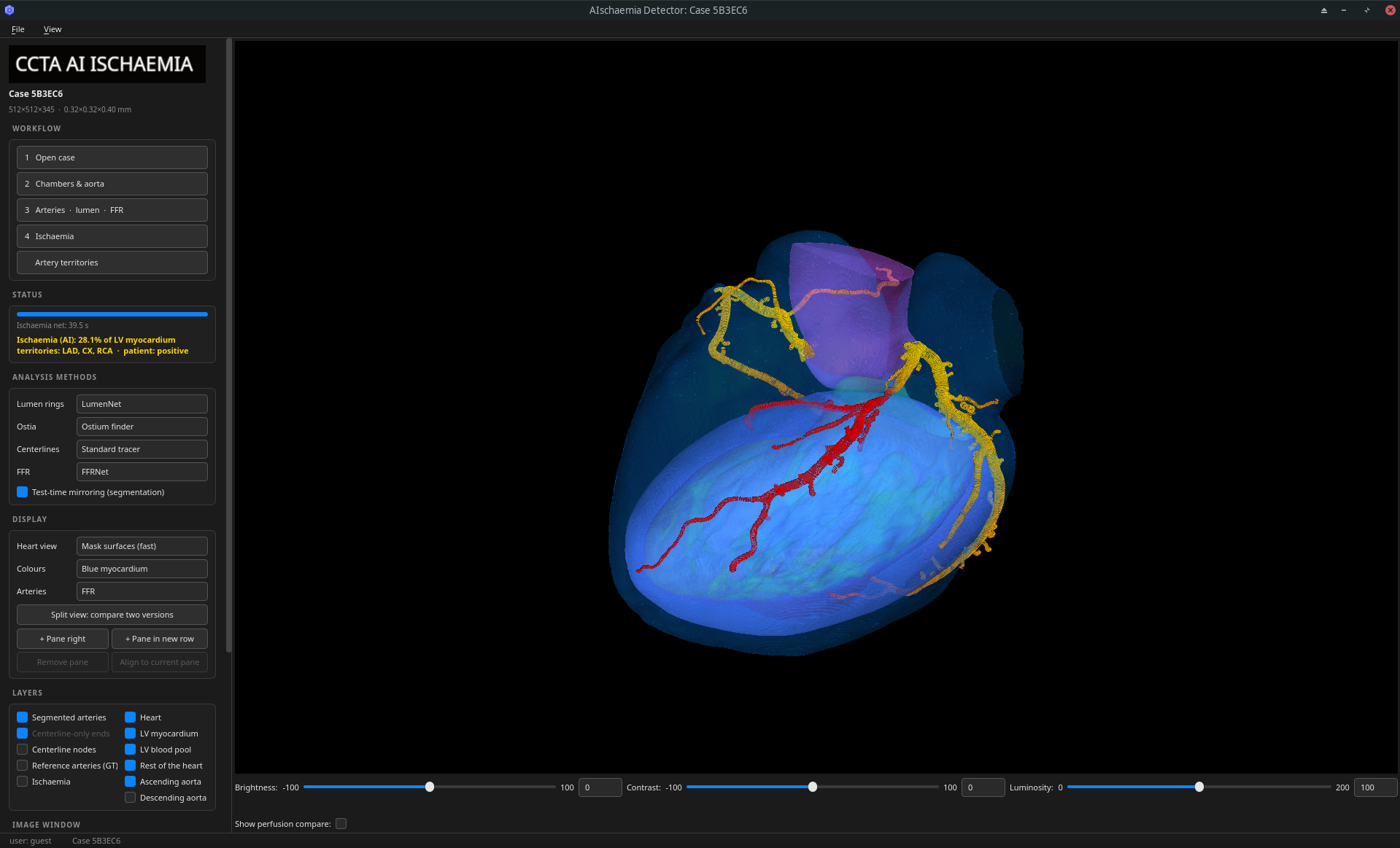The image size is (1400, 848).
Task: Open the View menu
Action: pos(53,29)
